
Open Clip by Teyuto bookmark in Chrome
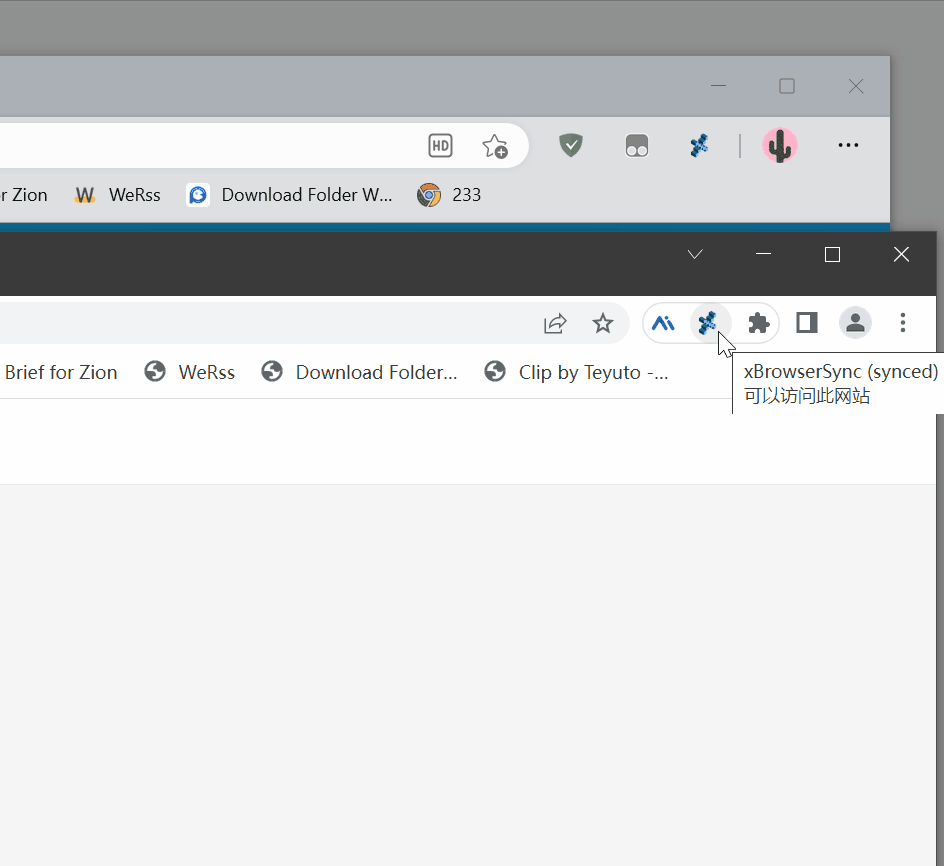[x=576, y=372]
